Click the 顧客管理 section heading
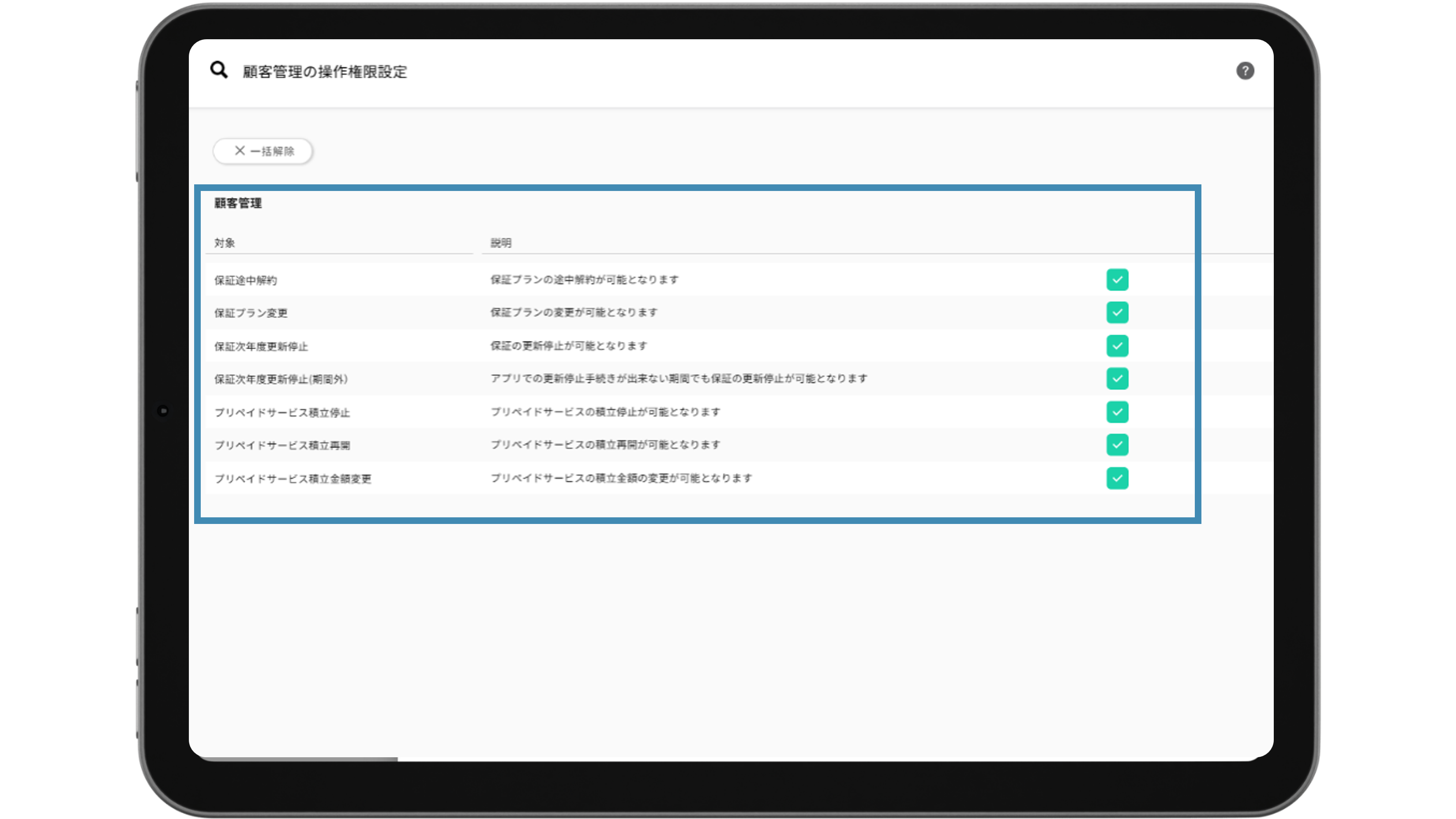 238,203
